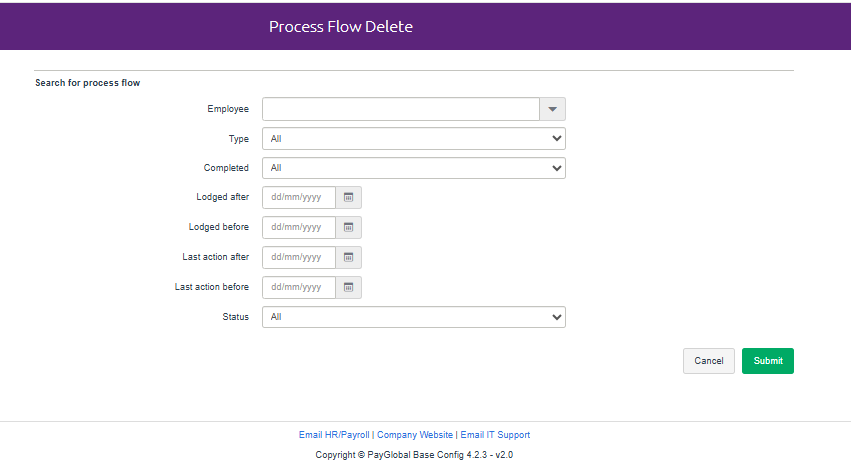Open the Completed dropdown
Image resolution: width=851 pixels, height=476 pixels.
tap(413, 169)
